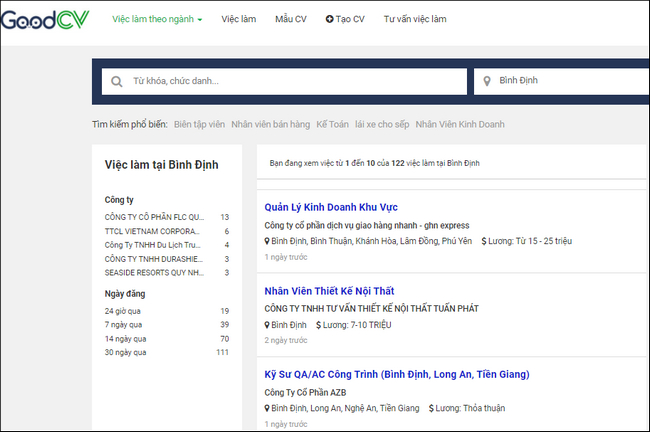Click the location pin icon beside Bình Định field
This screenshot has height=432, width=650.
pyautogui.click(x=487, y=81)
